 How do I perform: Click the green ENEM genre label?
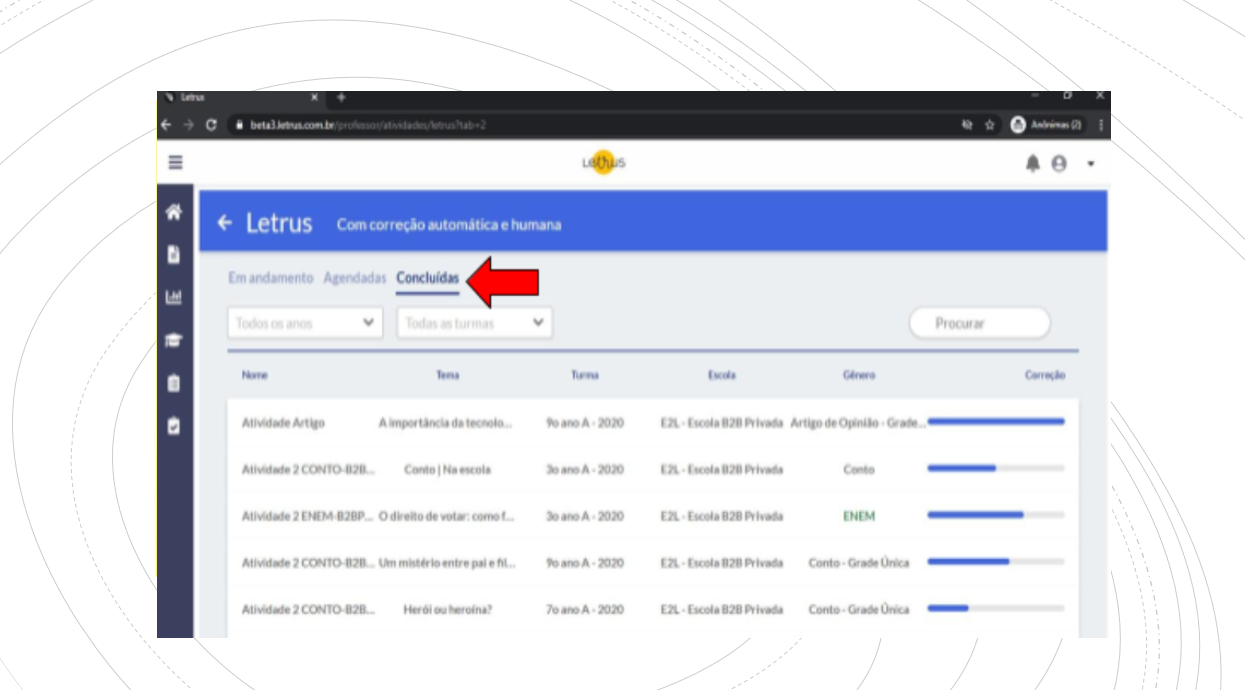pyautogui.click(x=859, y=516)
